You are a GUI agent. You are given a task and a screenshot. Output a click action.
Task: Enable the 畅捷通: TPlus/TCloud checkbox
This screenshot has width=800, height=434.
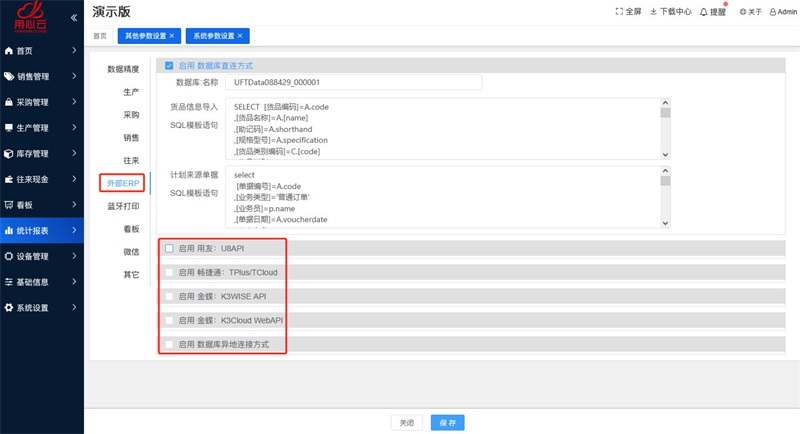click(169, 272)
